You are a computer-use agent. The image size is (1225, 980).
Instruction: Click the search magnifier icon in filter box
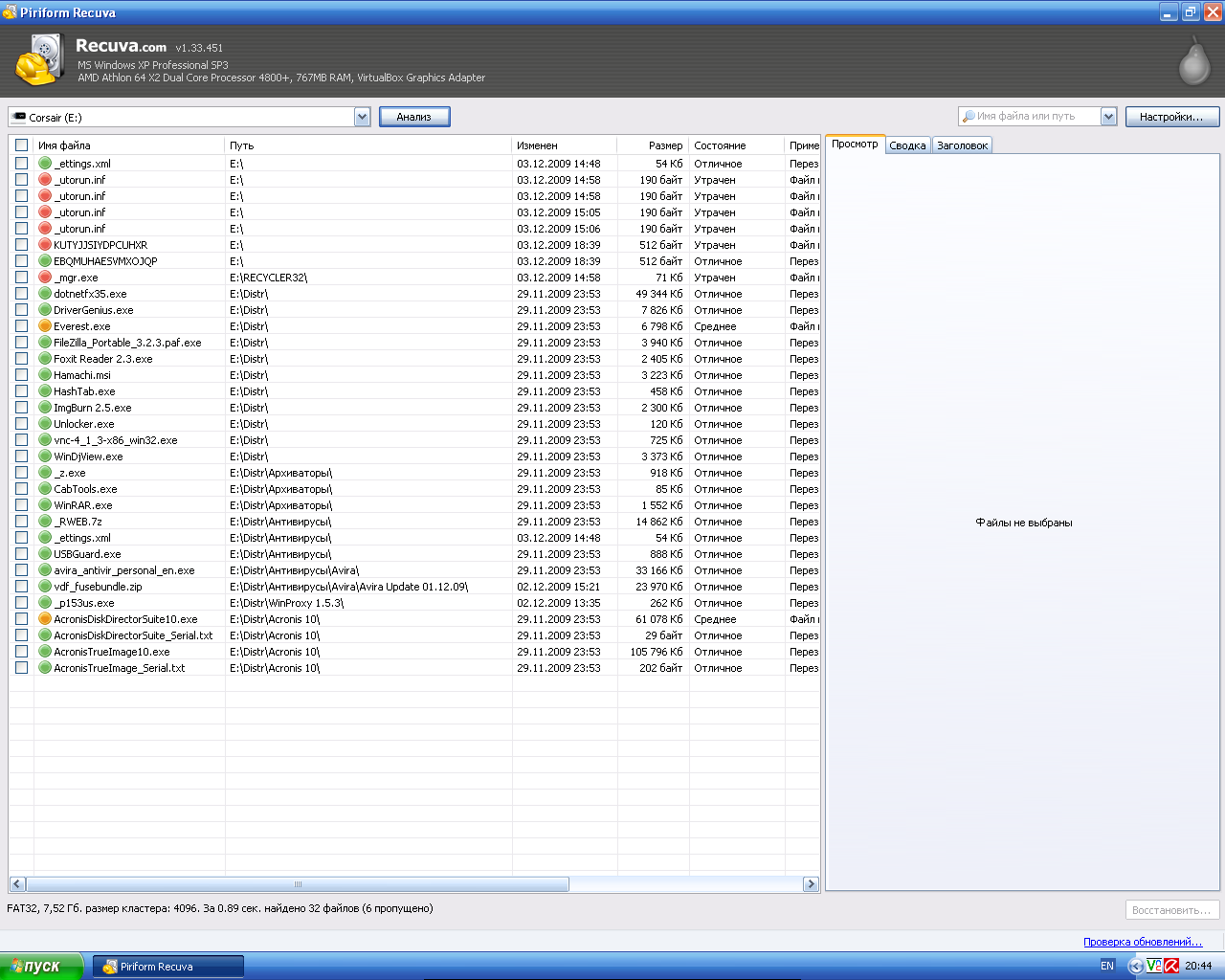[969, 117]
